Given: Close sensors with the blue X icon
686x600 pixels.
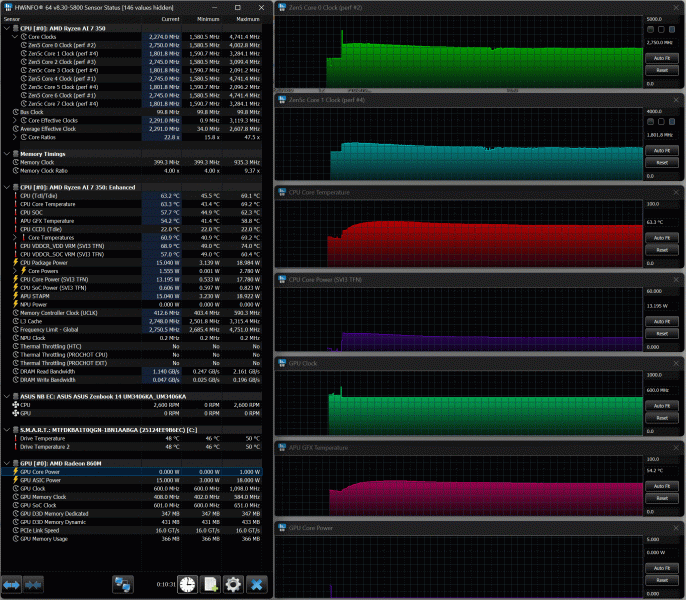Looking at the screenshot, I should pyautogui.click(x=256, y=585).
